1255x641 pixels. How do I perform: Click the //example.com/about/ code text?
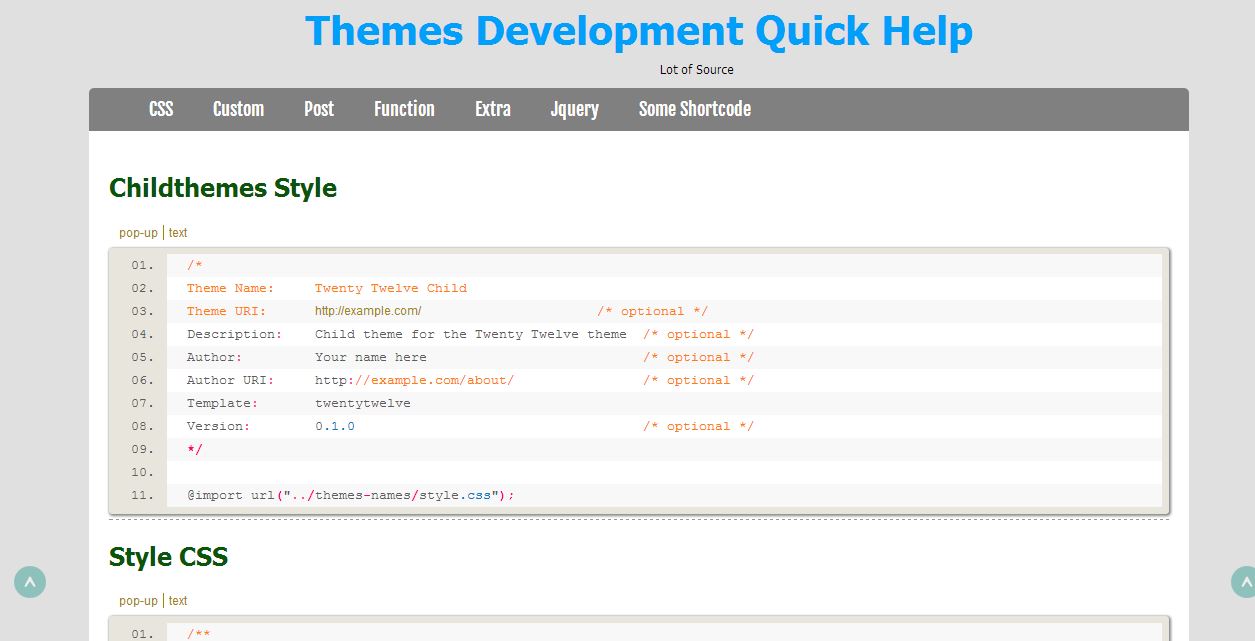pos(435,380)
